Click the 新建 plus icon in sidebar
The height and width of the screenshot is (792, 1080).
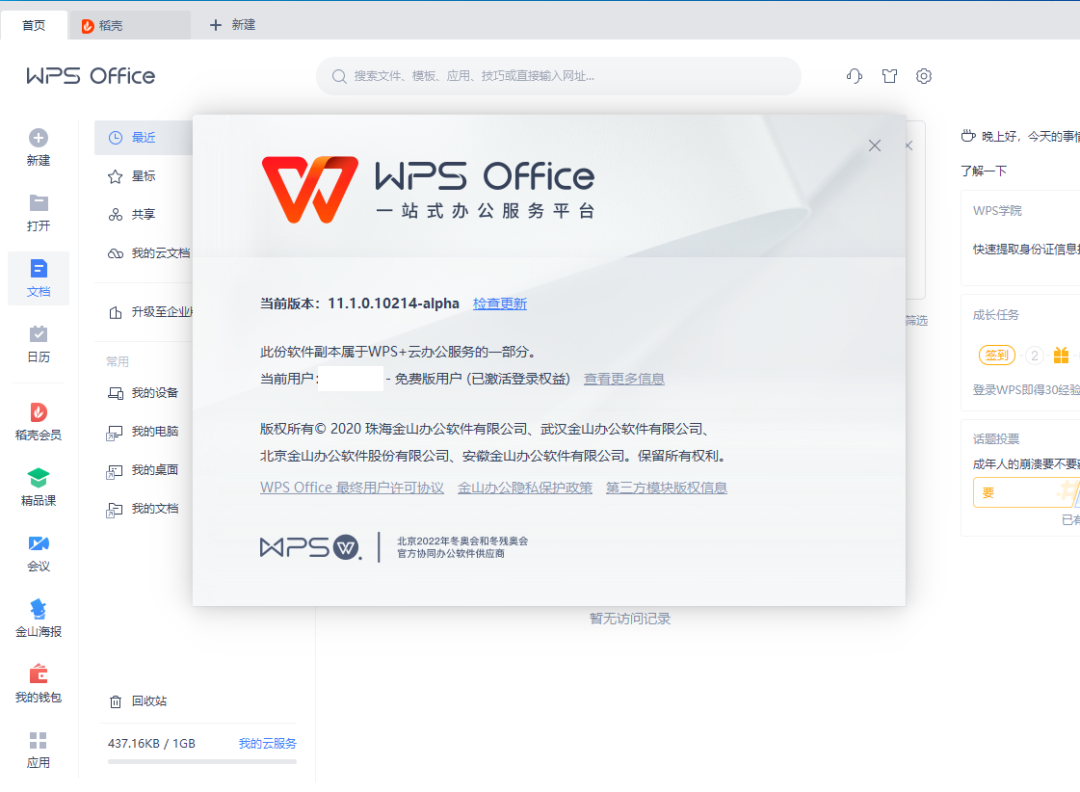[x=39, y=138]
